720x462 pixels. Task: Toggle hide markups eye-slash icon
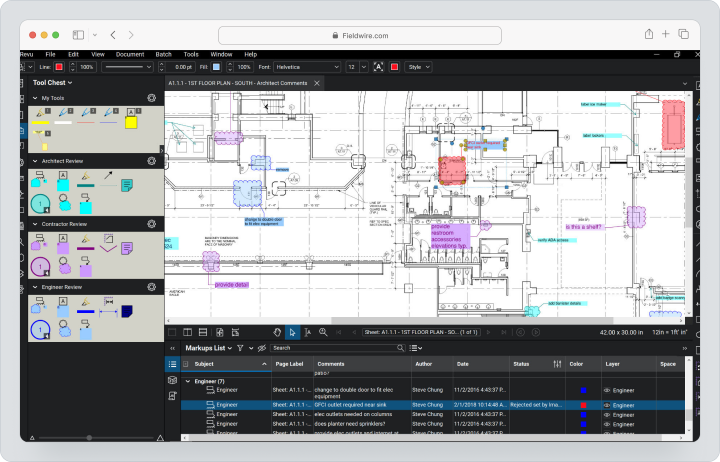click(x=262, y=348)
